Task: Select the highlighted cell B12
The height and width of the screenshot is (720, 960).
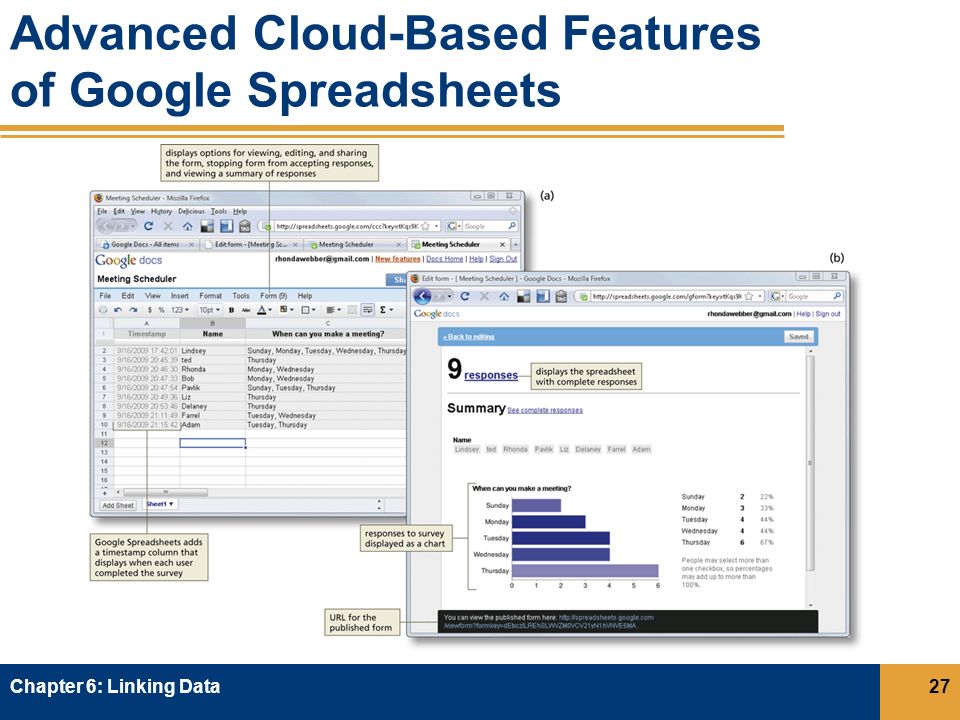Action: (212, 443)
